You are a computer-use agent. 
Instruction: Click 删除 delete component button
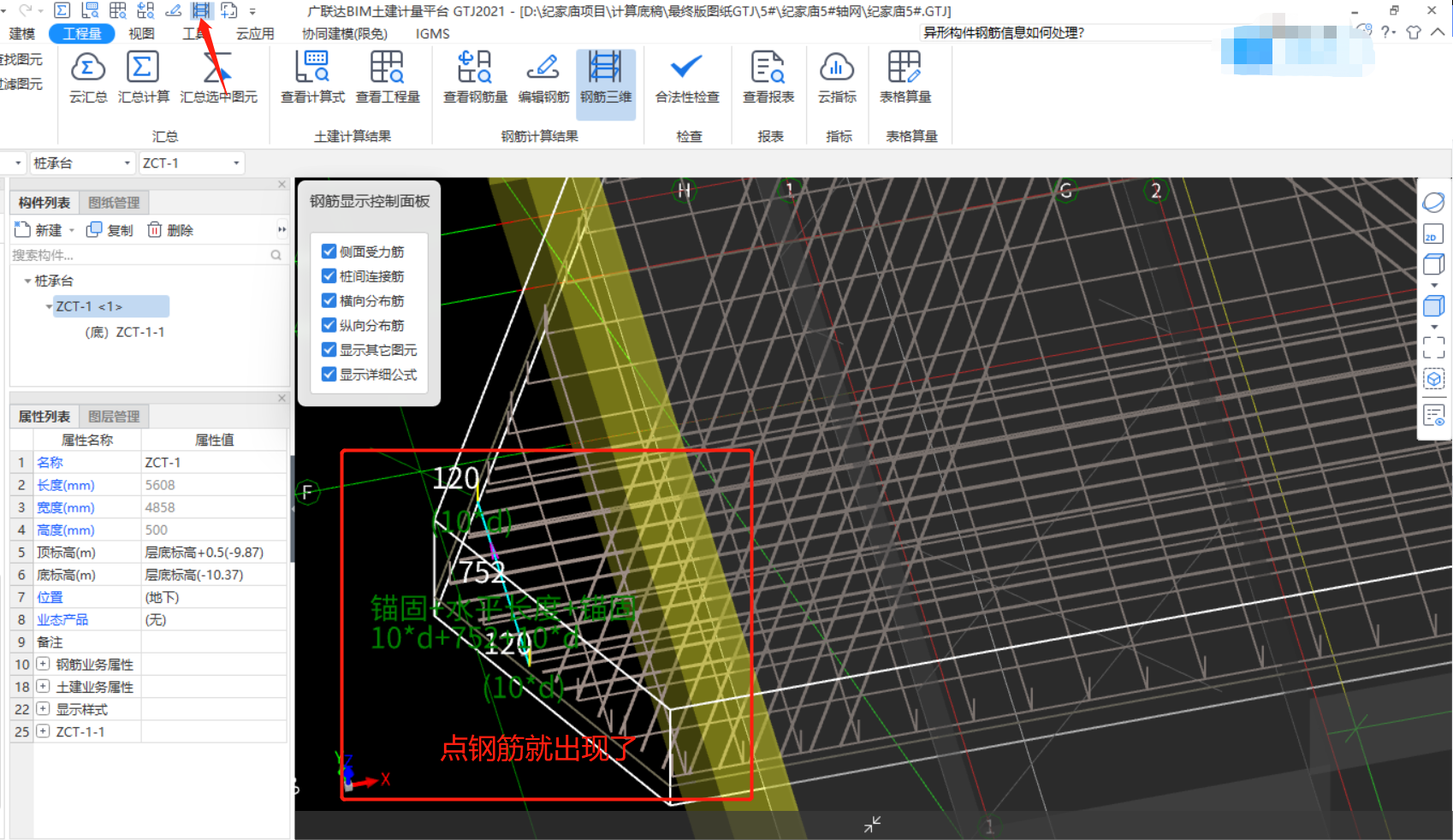(x=170, y=230)
